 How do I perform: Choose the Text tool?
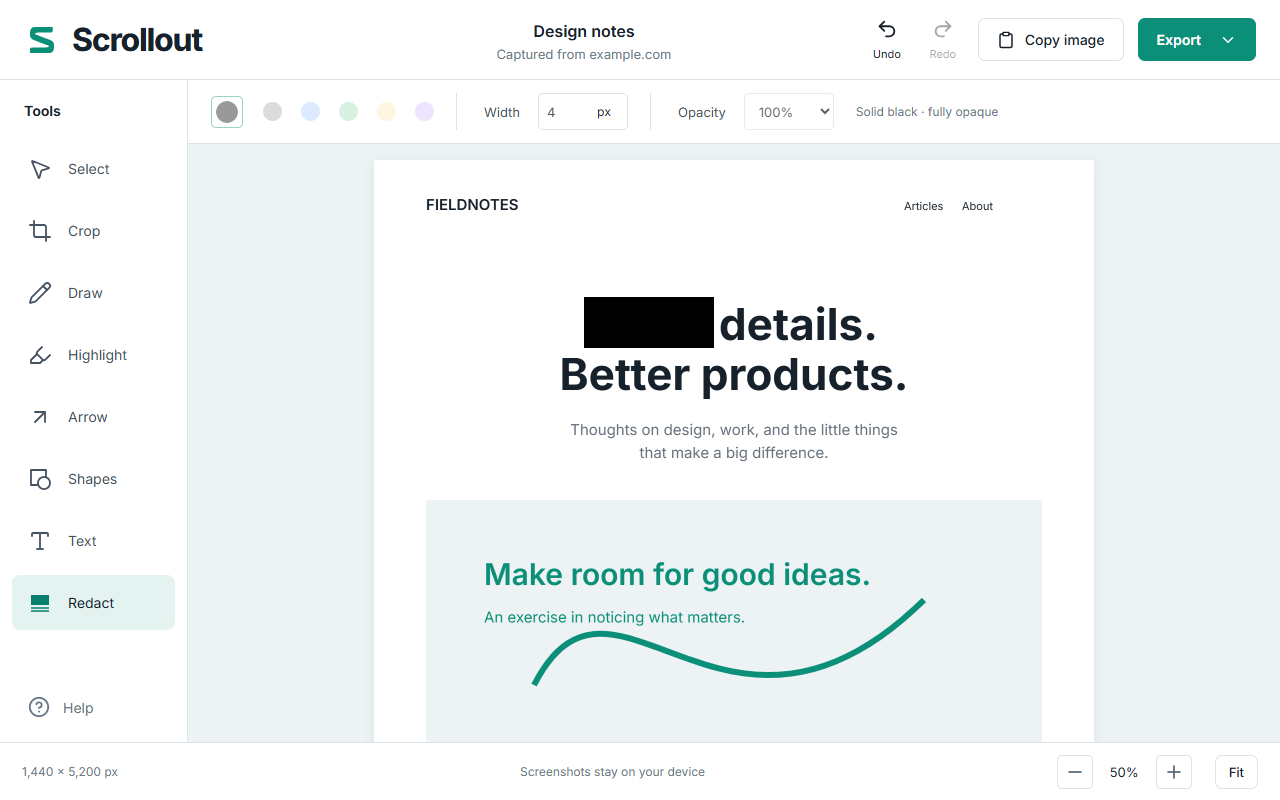tap(93, 541)
